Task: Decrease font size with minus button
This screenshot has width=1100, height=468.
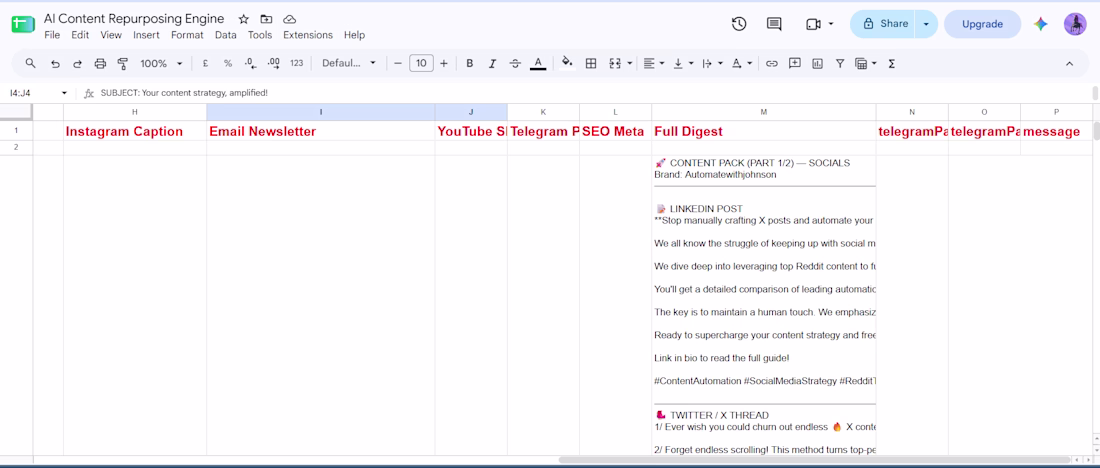Action: coord(398,63)
